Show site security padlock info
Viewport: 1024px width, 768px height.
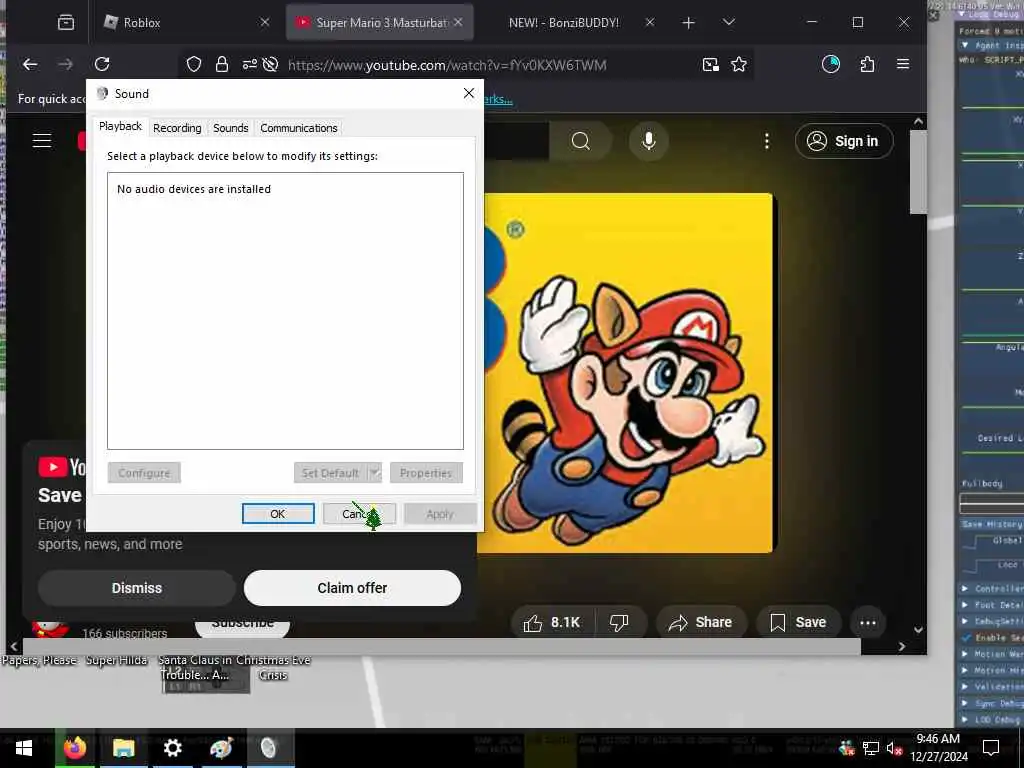pyautogui.click(x=222, y=64)
